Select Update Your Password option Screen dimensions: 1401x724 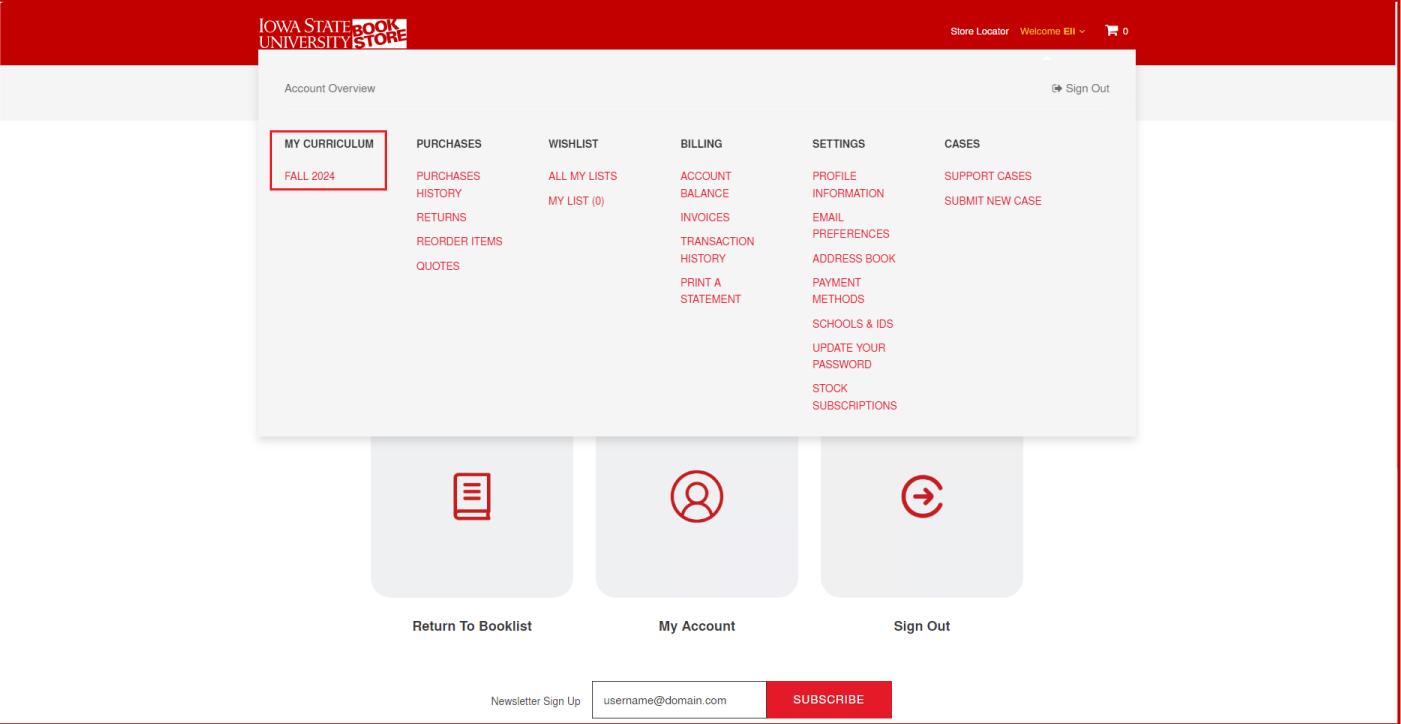tap(848, 356)
